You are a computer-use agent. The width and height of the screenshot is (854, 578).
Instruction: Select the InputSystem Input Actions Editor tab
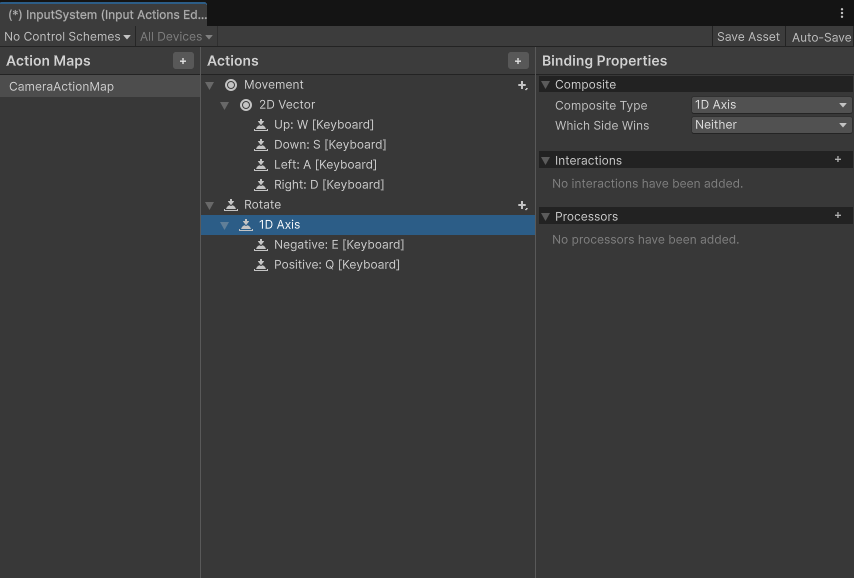point(105,15)
